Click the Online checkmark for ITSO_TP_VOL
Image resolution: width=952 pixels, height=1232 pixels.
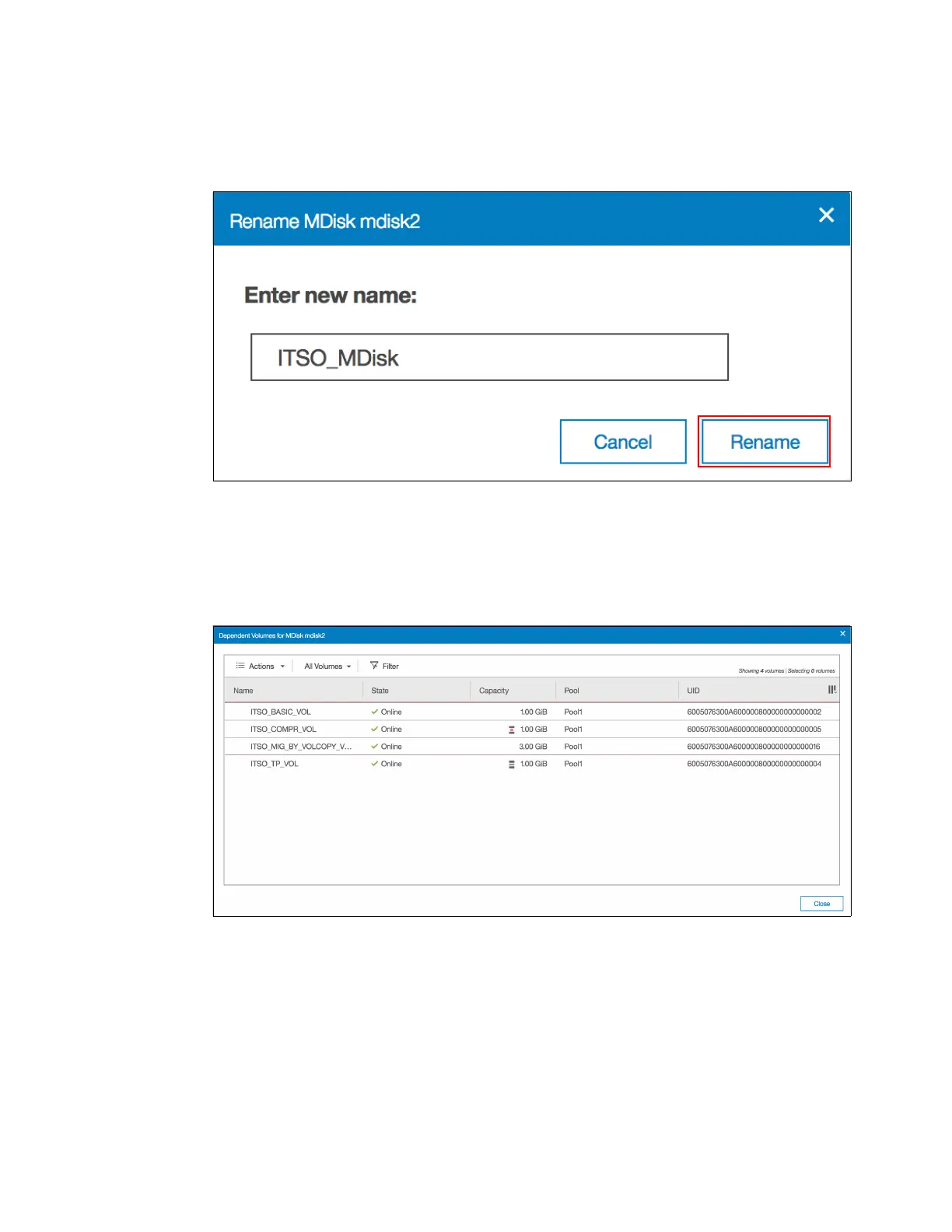[x=375, y=764]
